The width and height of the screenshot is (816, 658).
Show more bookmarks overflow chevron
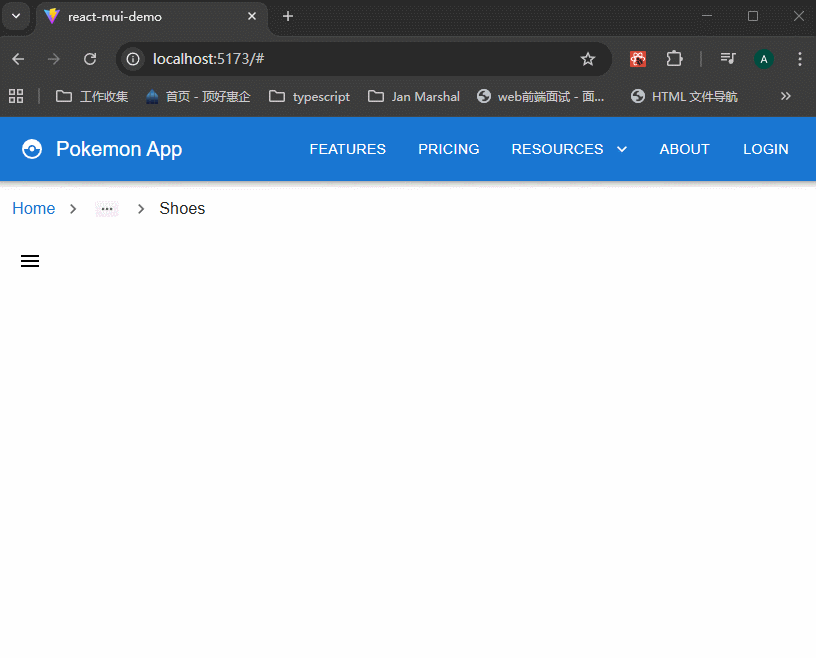tap(785, 96)
